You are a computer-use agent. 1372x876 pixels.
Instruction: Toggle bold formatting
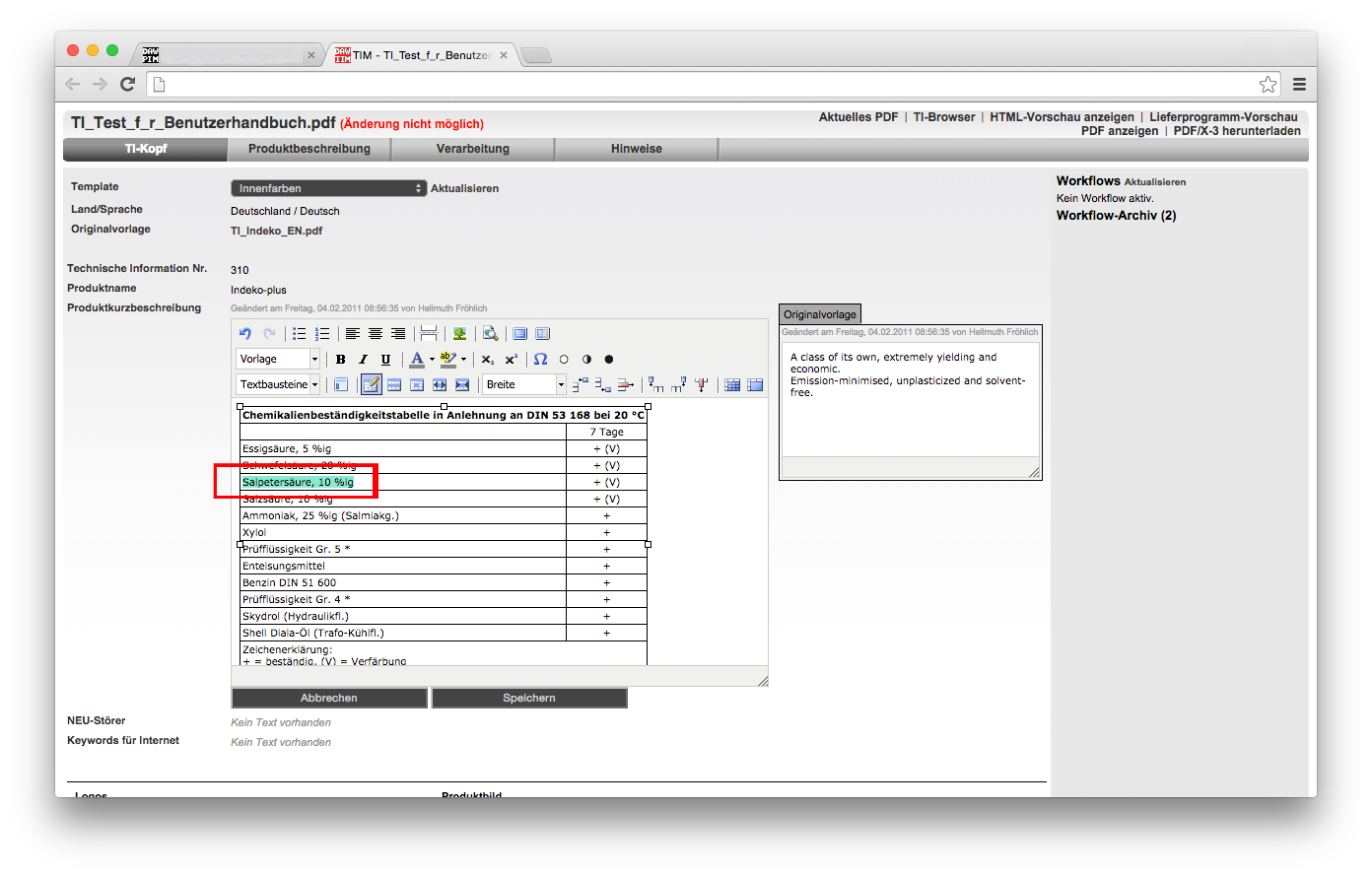pos(341,360)
